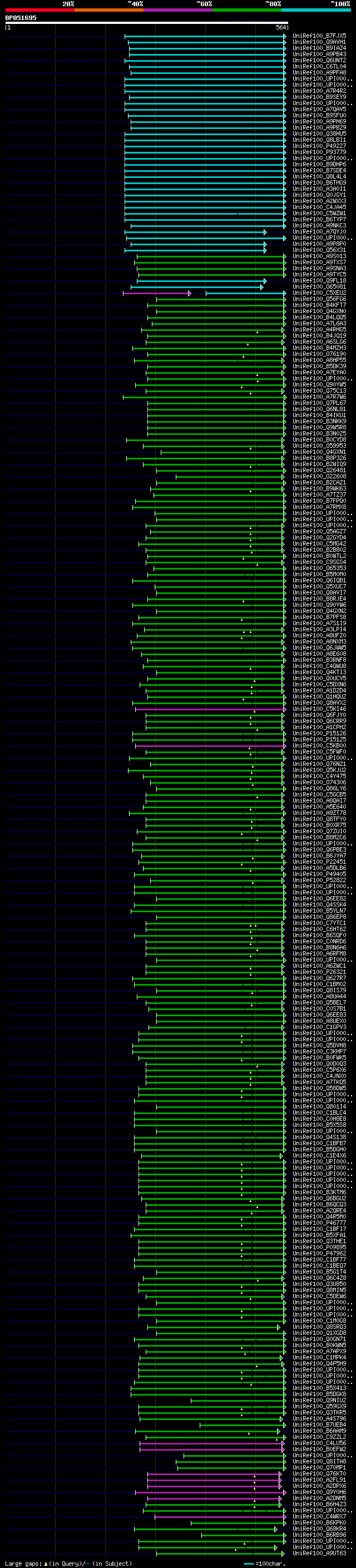Open hit UniRef100_C5K146
This screenshot has height=1568, width=356.
click(319, 709)
